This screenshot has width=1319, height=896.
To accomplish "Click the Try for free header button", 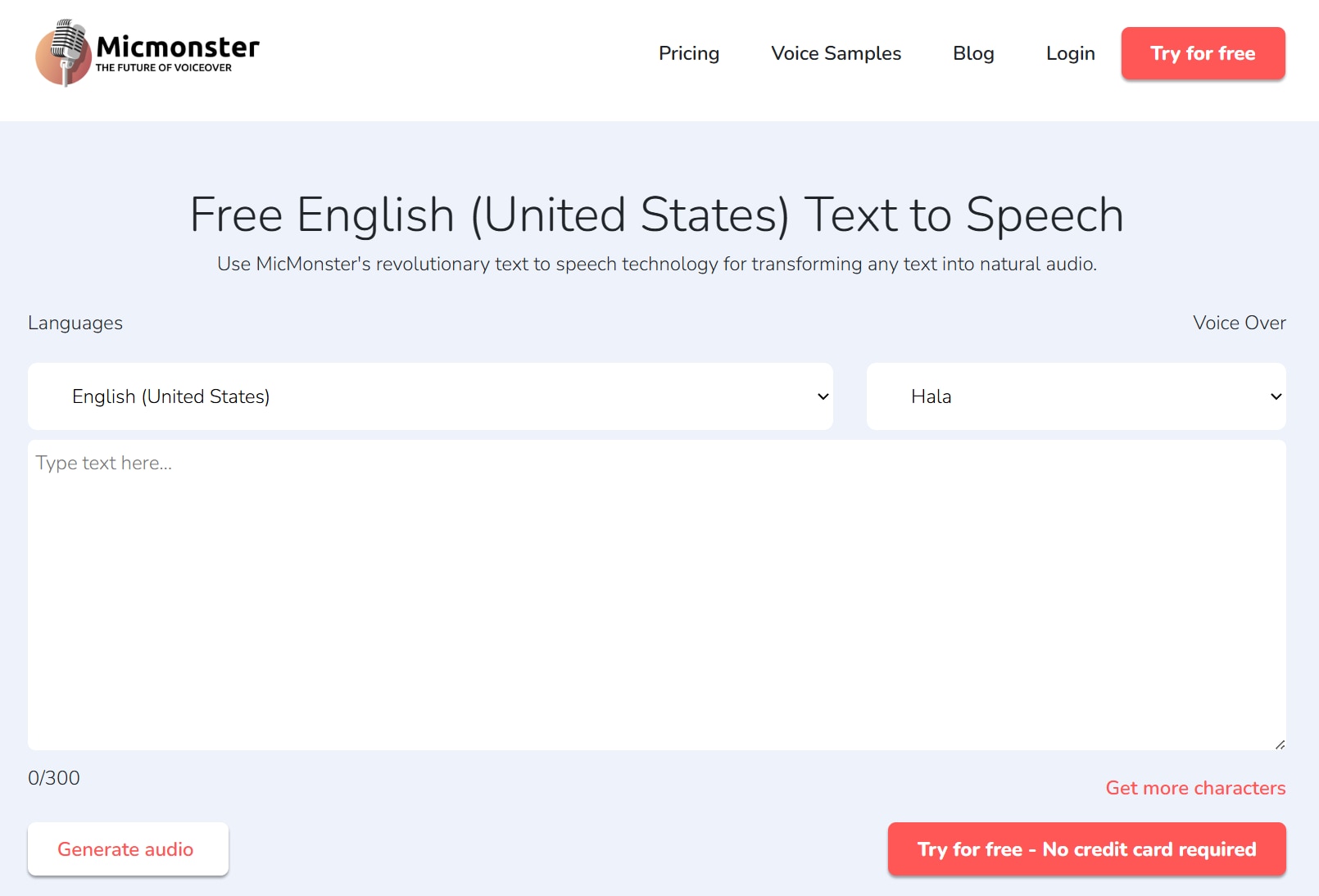I will coord(1203,53).
